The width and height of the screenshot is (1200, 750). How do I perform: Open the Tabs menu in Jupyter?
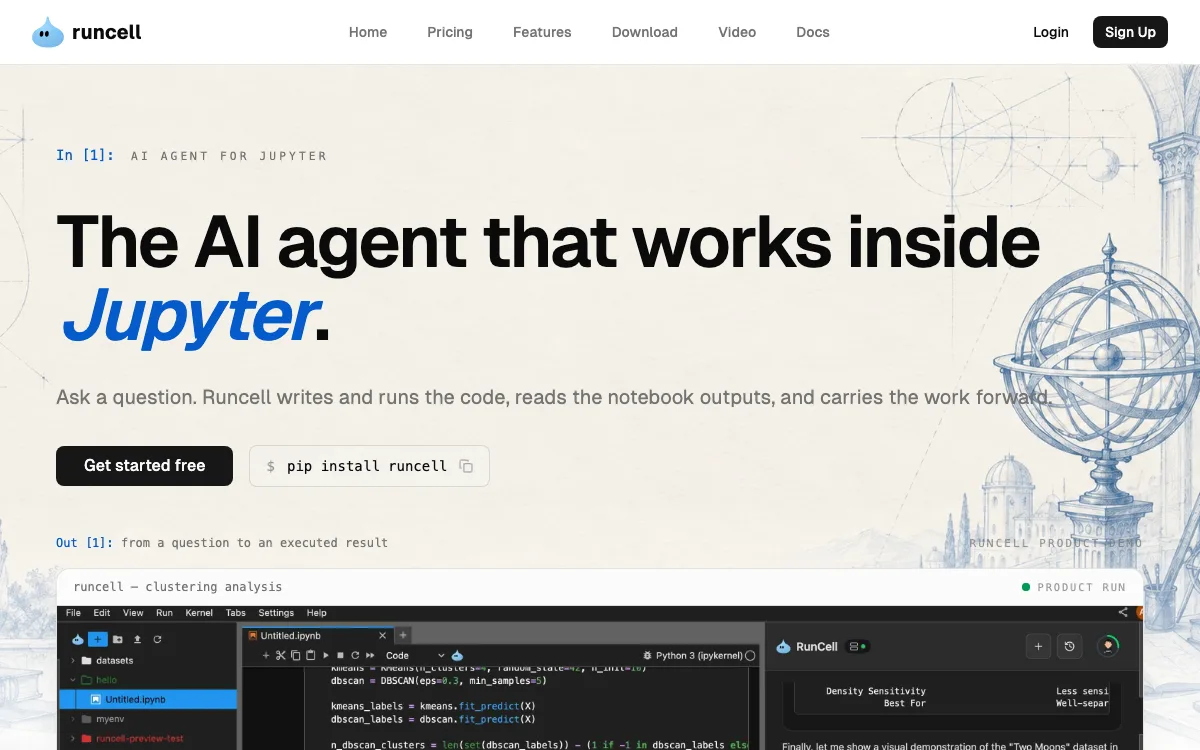click(x=236, y=613)
